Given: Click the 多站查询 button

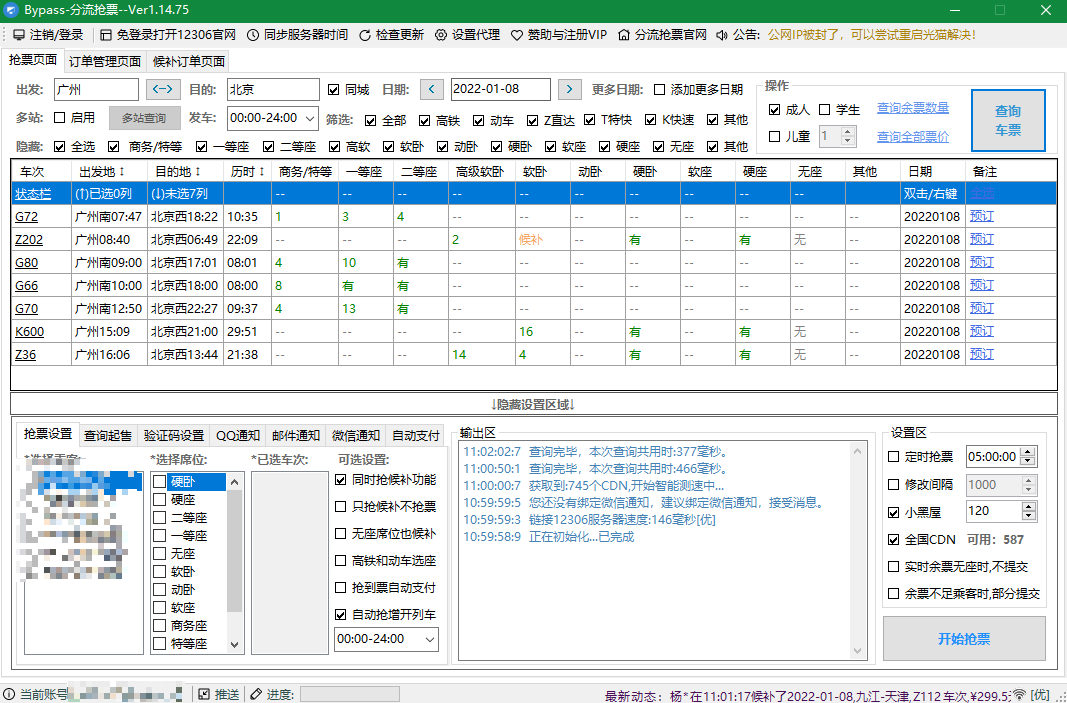Looking at the screenshot, I should tap(144, 118).
